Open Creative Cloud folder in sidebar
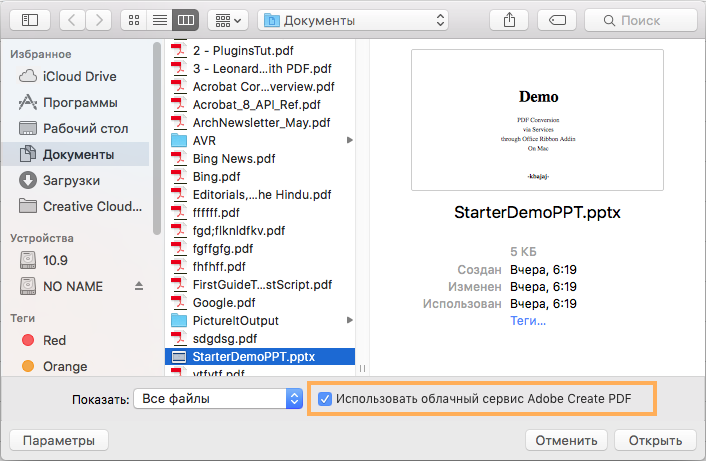 (76, 207)
